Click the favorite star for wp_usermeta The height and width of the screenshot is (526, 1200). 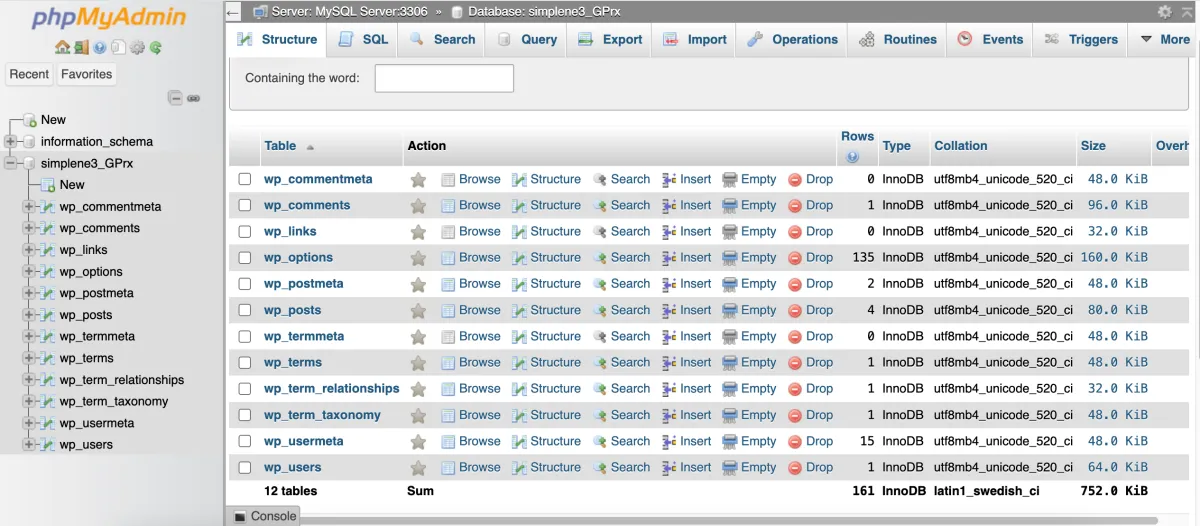click(418, 442)
